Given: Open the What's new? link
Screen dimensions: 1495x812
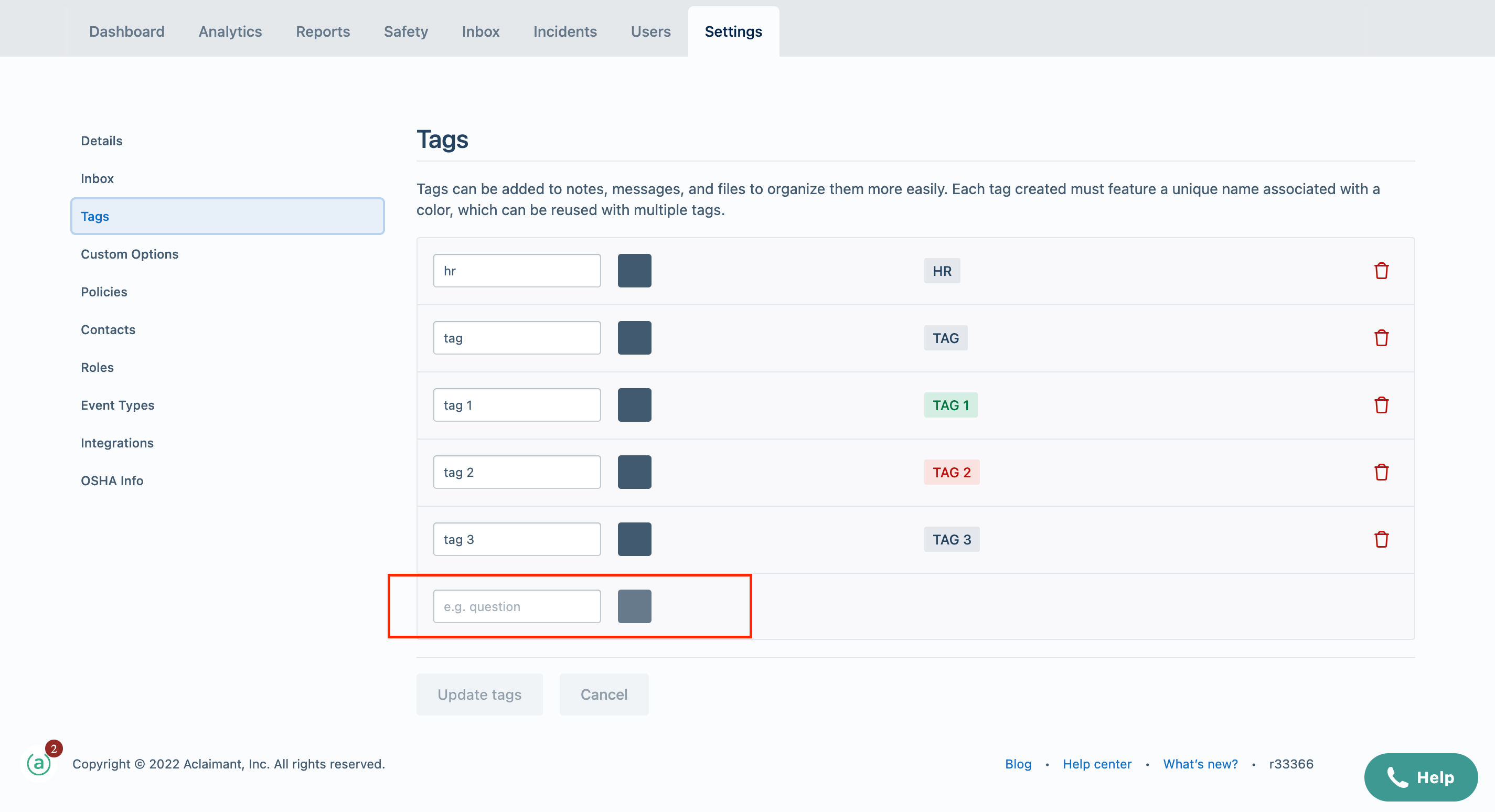Looking at the screenshot, I should [x=1200, y=764].
